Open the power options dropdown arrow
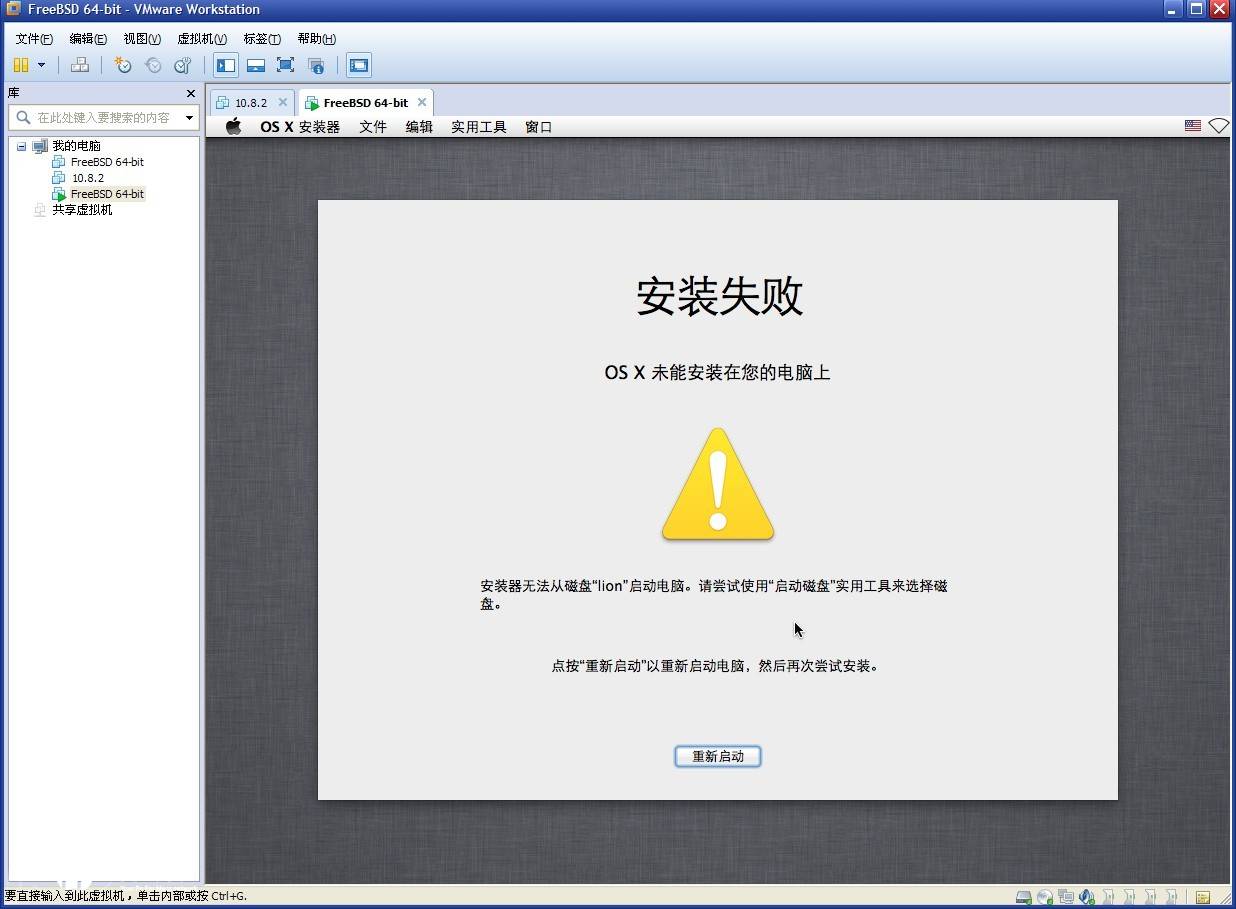The image size is (1236, 909). click(x=42, y=65)
